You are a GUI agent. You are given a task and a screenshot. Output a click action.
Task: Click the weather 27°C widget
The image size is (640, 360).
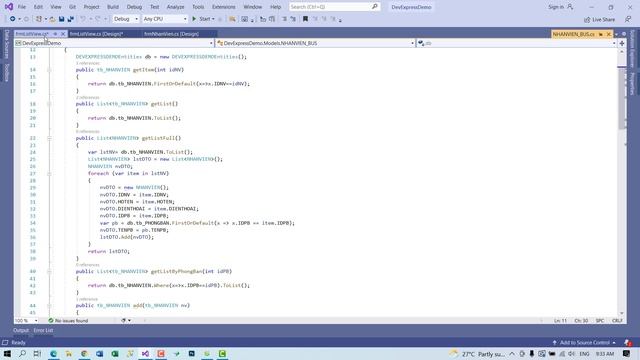[x=478, y=353]
